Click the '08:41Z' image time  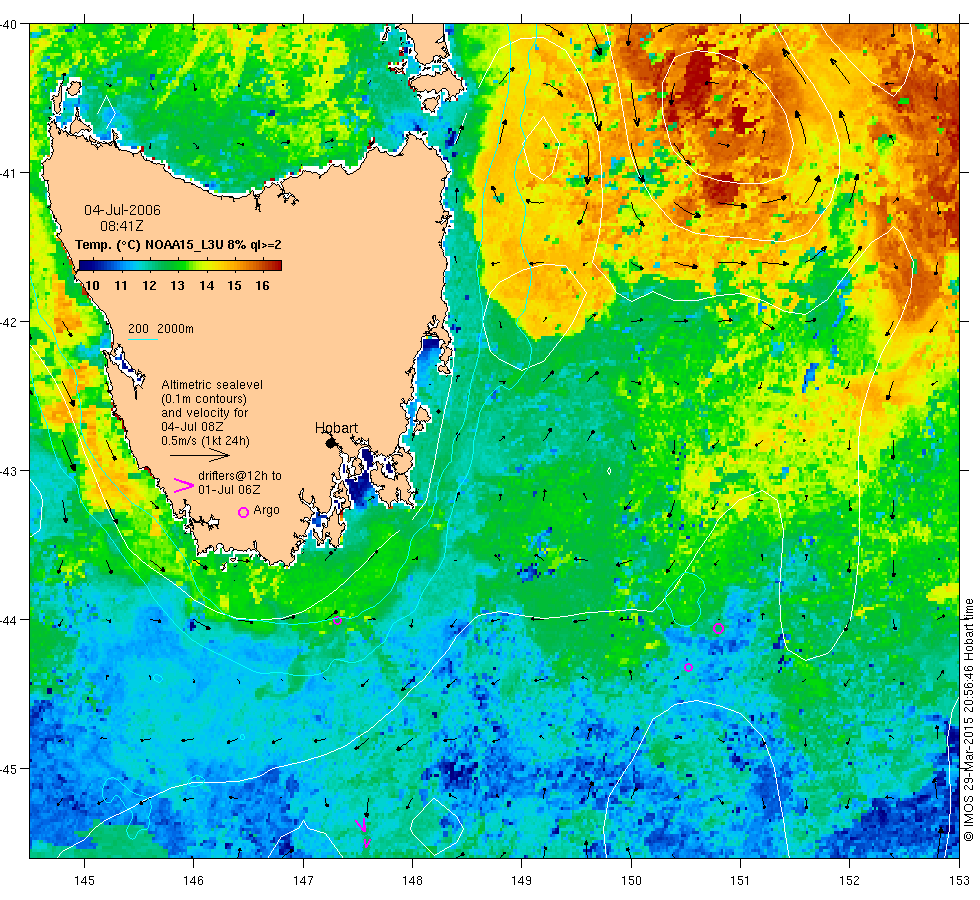122,226
